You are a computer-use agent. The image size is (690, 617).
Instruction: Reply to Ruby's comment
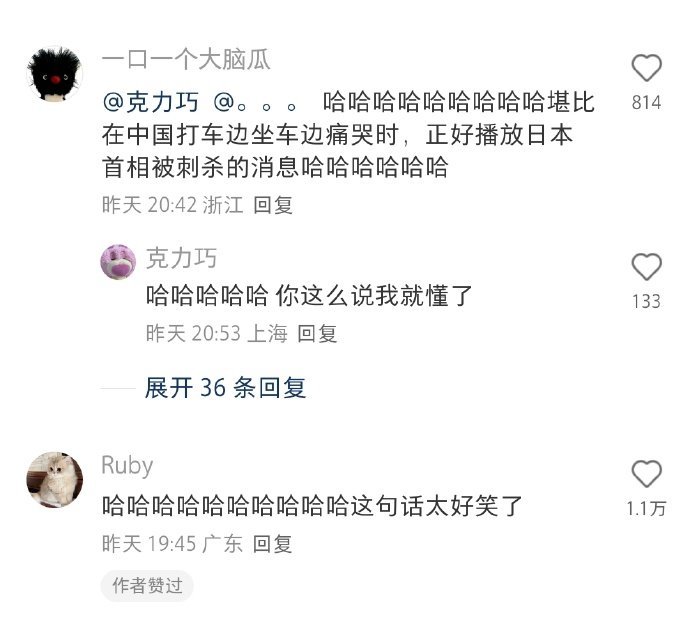click(272, 544)
